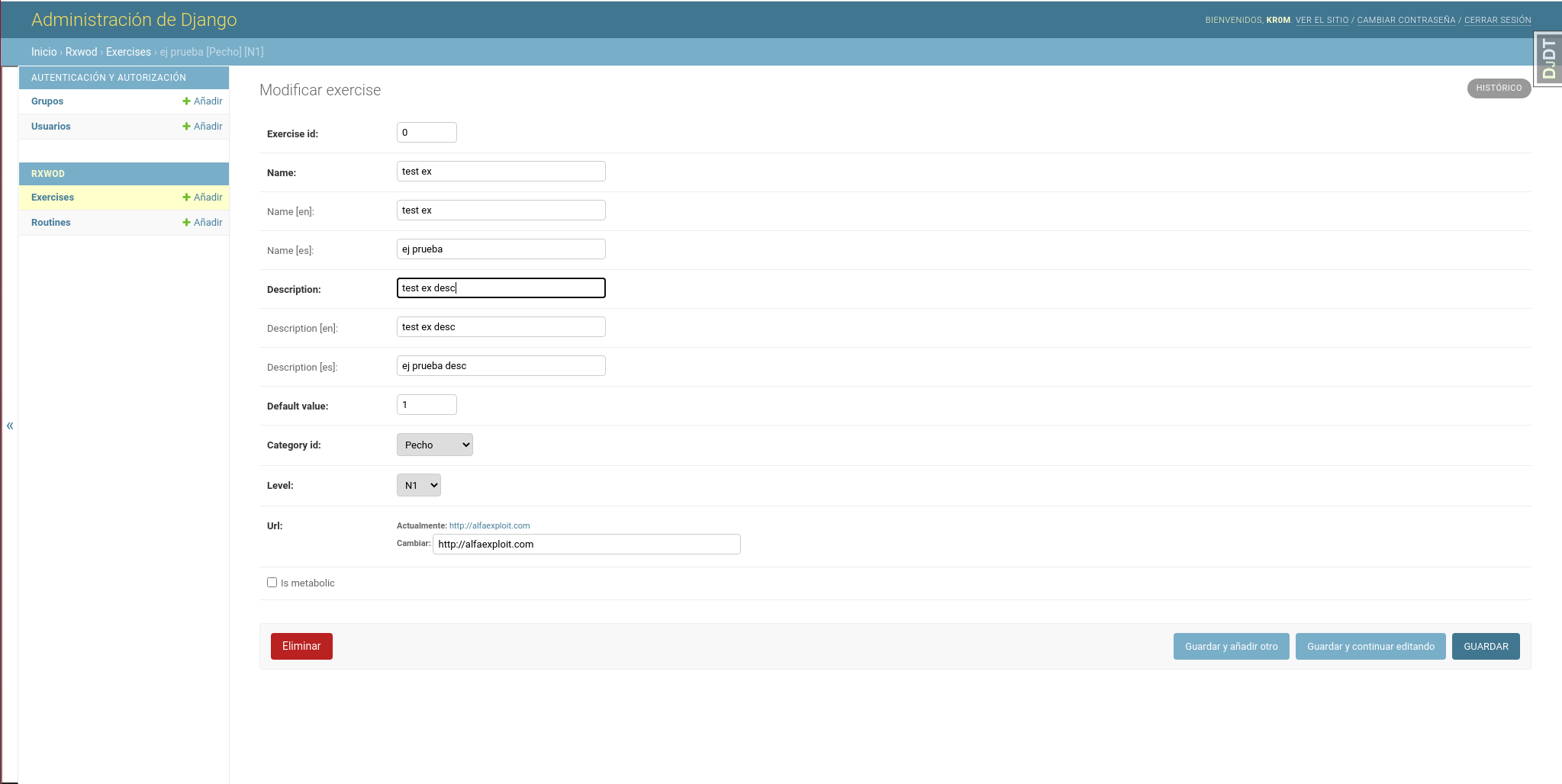Screen dimensions: 1562x784
Task: Focus the Cambiar URL text field
Action: (x=585, y=545)
